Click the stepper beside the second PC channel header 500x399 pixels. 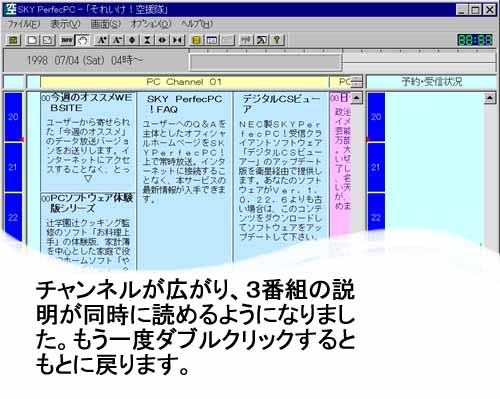pyautogui.click(x=357, y=82)
